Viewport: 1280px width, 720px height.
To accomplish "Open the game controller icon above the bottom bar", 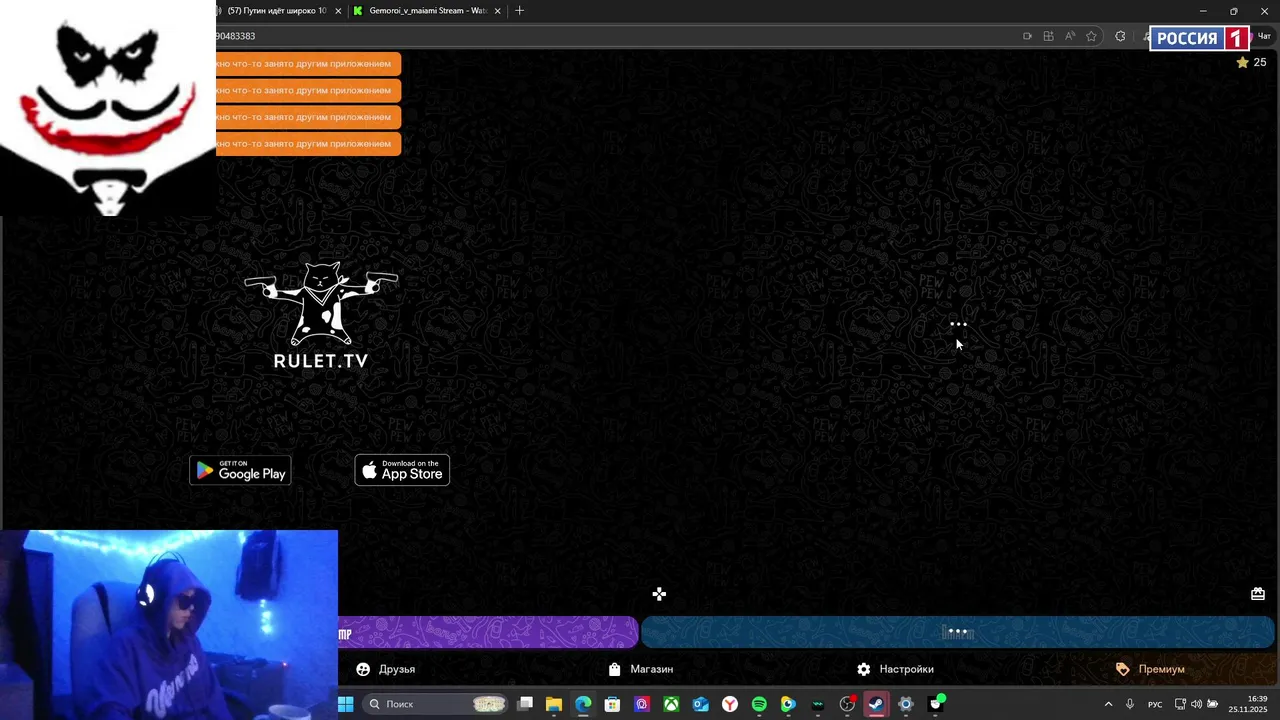I will [659, 594].
